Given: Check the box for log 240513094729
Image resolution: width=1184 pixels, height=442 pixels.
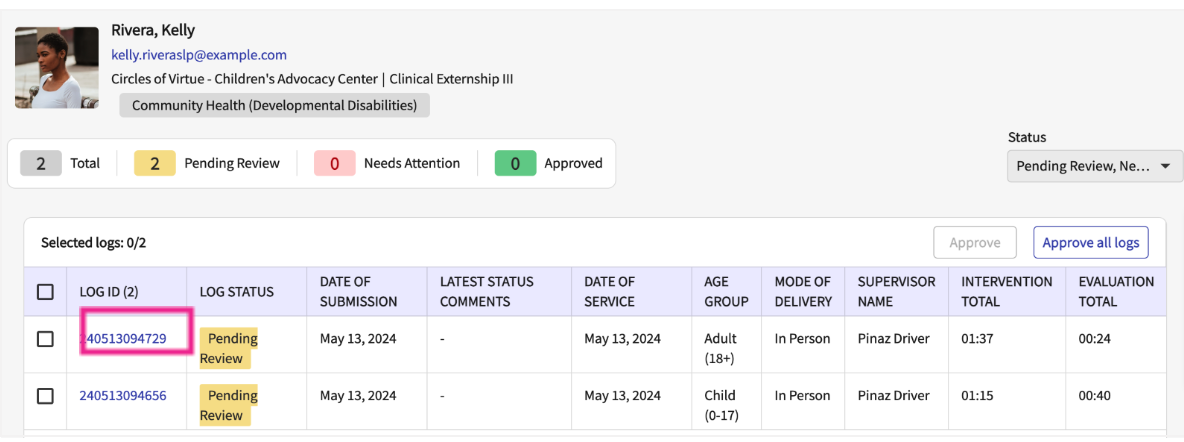Looking at the screenshot, I should click(x=45, y=339).
